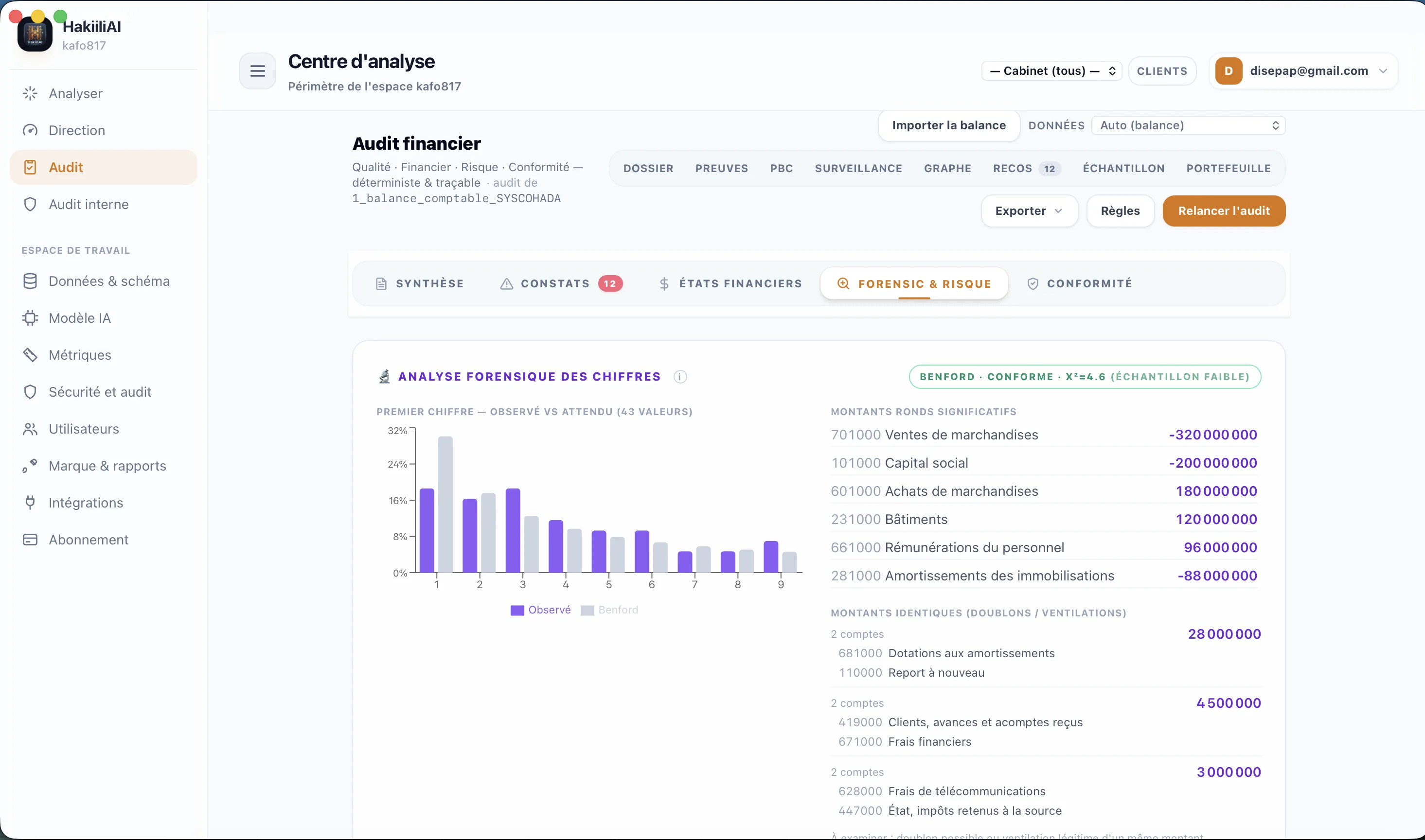Viewport: 1425px width, 840px height.
Task: Open the Données Auto (balance) dropdown
Action: click(x=1188, y=125)
